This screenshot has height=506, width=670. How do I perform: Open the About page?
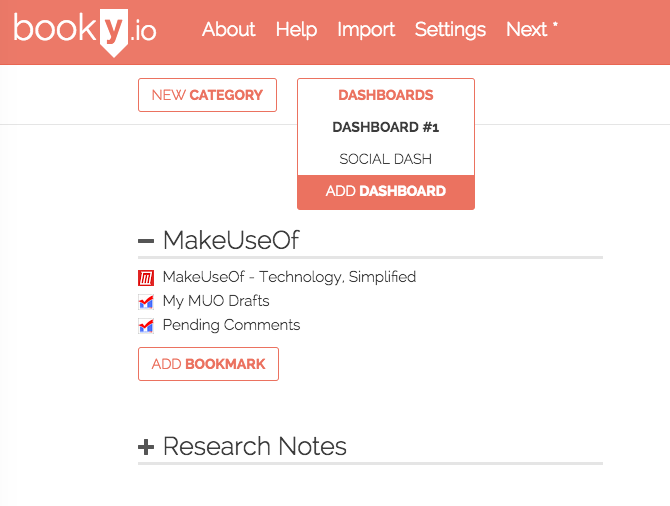(x=228, y=30)
